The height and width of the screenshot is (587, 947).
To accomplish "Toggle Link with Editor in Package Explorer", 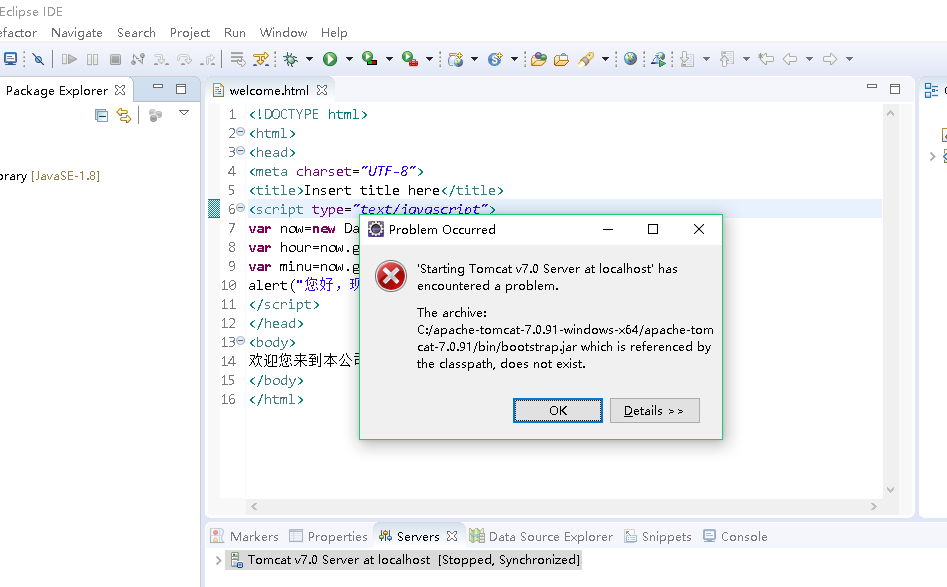I will (124, 115).
